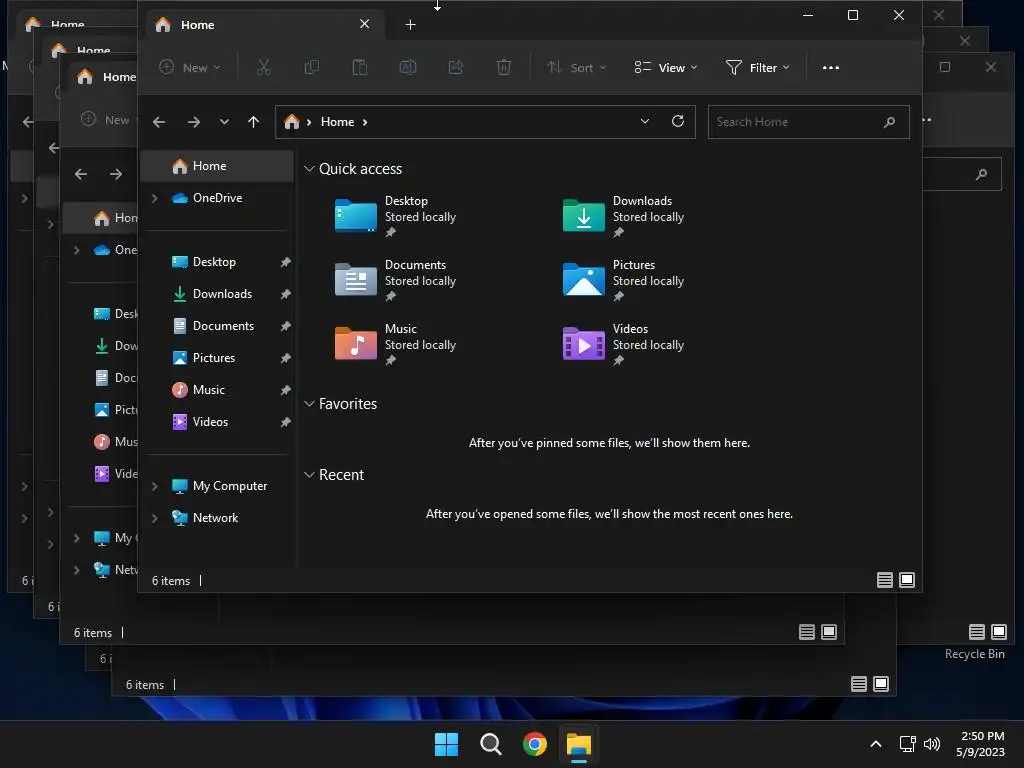
Task: Unpin Music via its sidebar pin icon
Action: click(x=285, y=390)
